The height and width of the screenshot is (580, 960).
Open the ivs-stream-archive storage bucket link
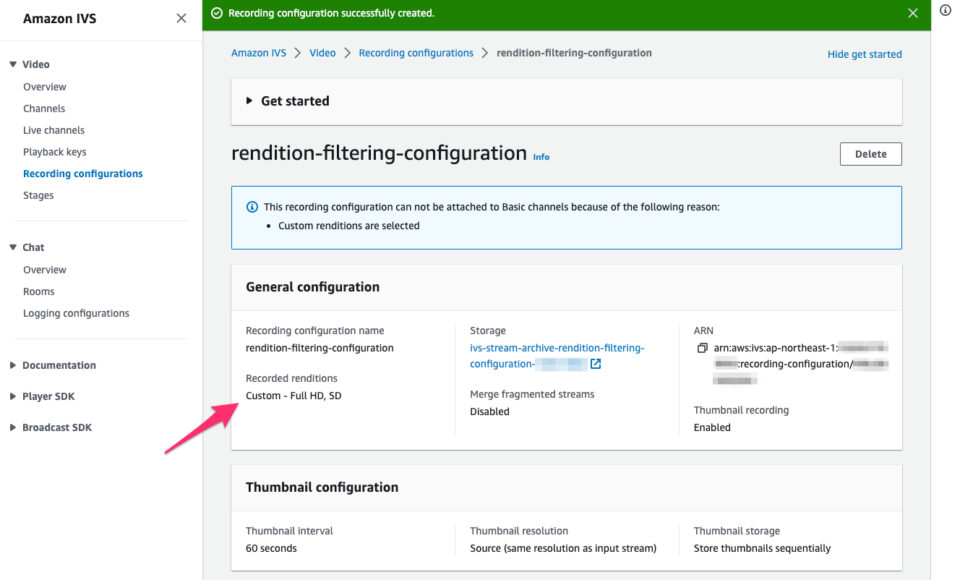pos(557,356)
